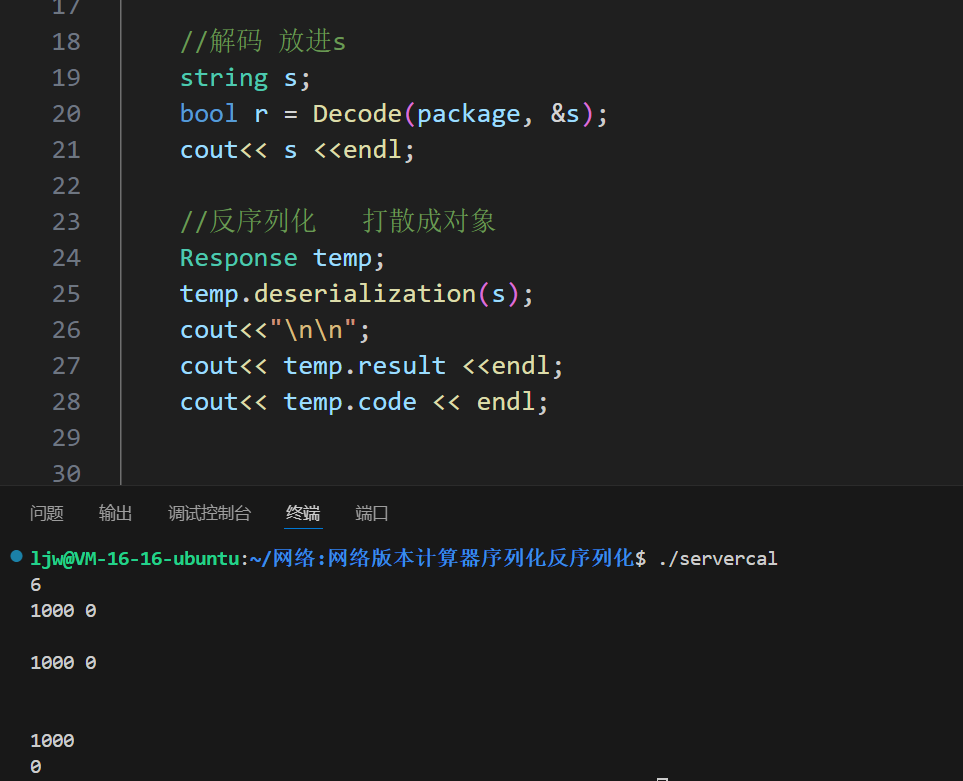Click the deserialization method name
This screenshot has height=781, width=963.
[x=365, y=294]
